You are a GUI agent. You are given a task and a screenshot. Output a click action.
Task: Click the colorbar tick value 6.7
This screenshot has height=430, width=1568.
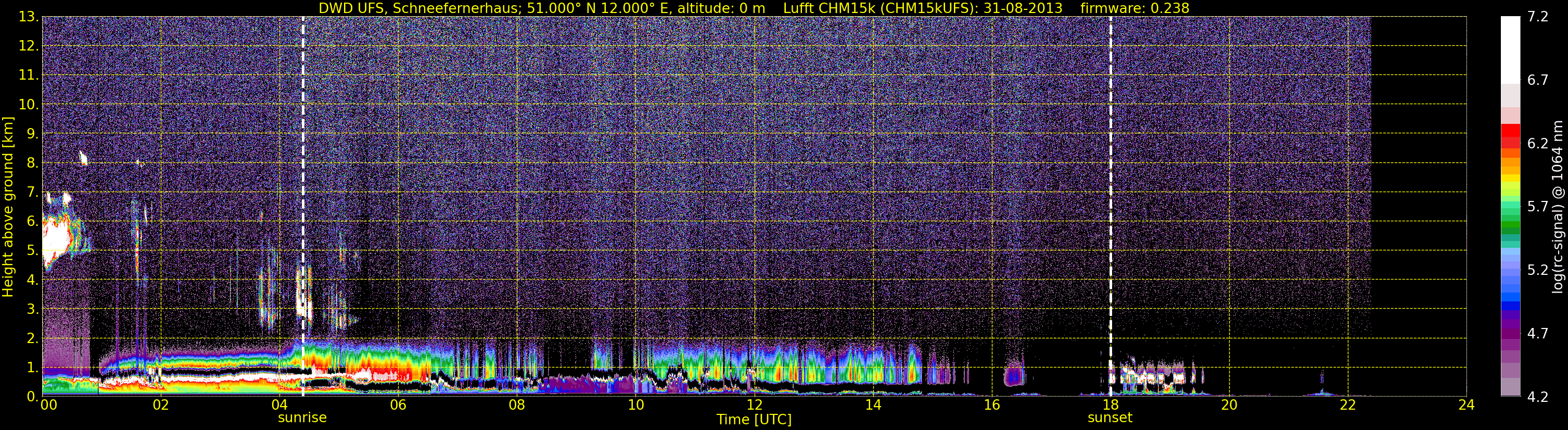(x=1538, y=80)
